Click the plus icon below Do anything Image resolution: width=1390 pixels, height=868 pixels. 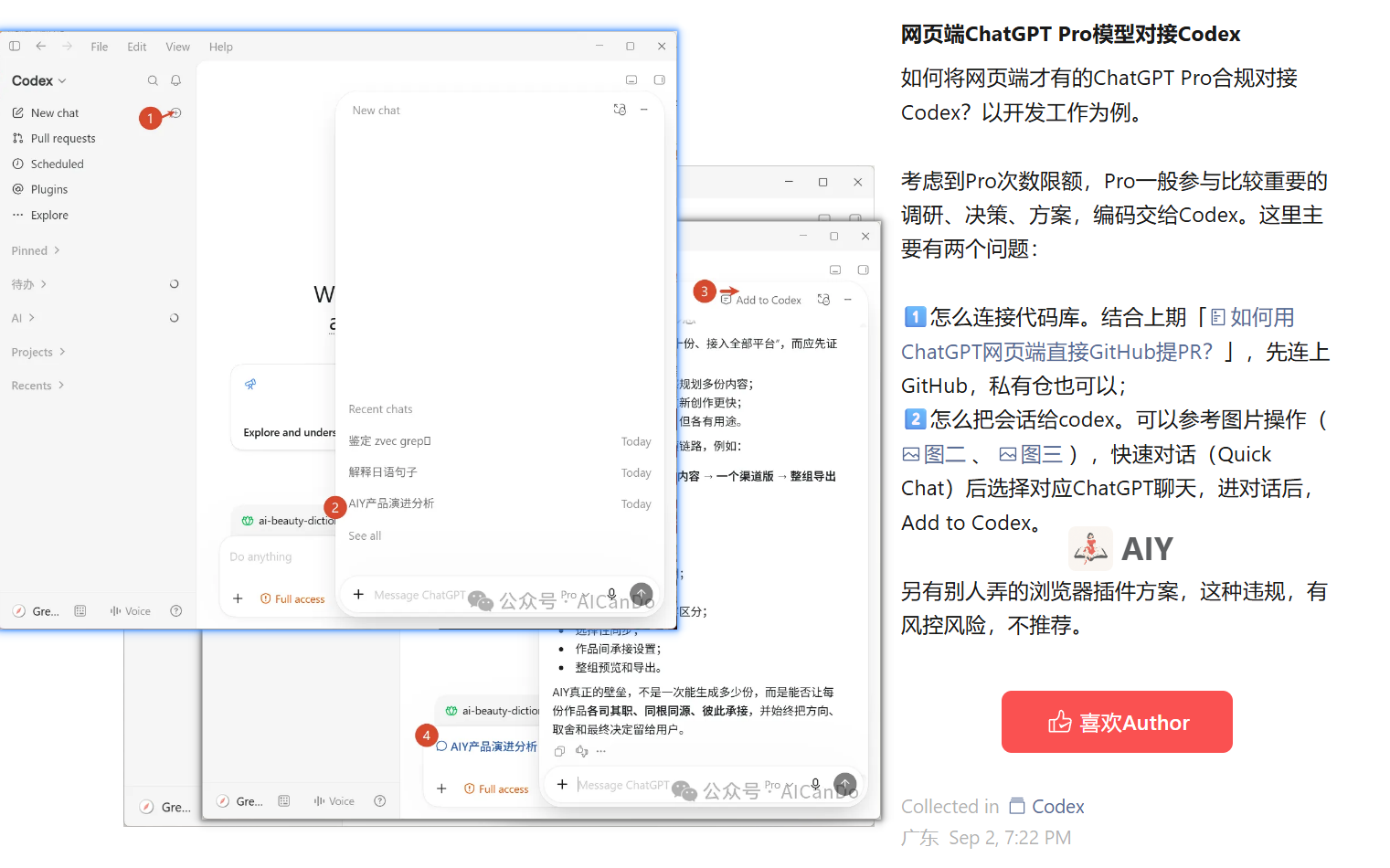point(238,598)
